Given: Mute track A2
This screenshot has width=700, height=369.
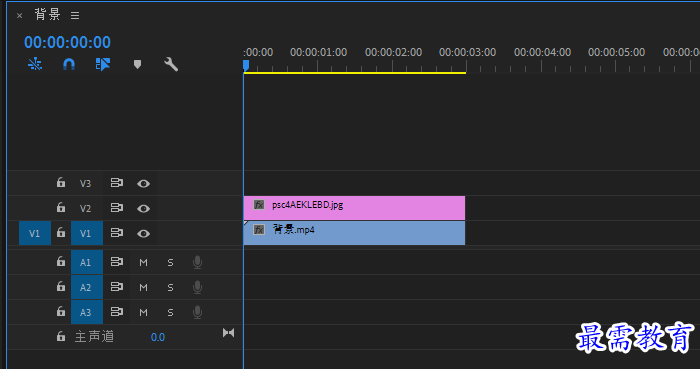Looking at the screenshot, I should [143, 288].
